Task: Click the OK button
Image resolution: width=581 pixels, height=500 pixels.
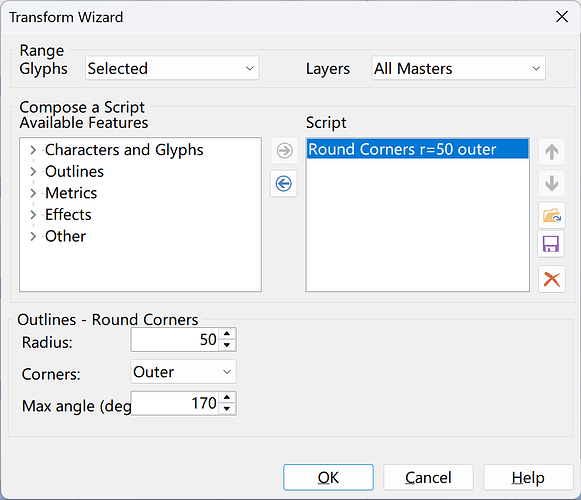Action: pos(328,477)
